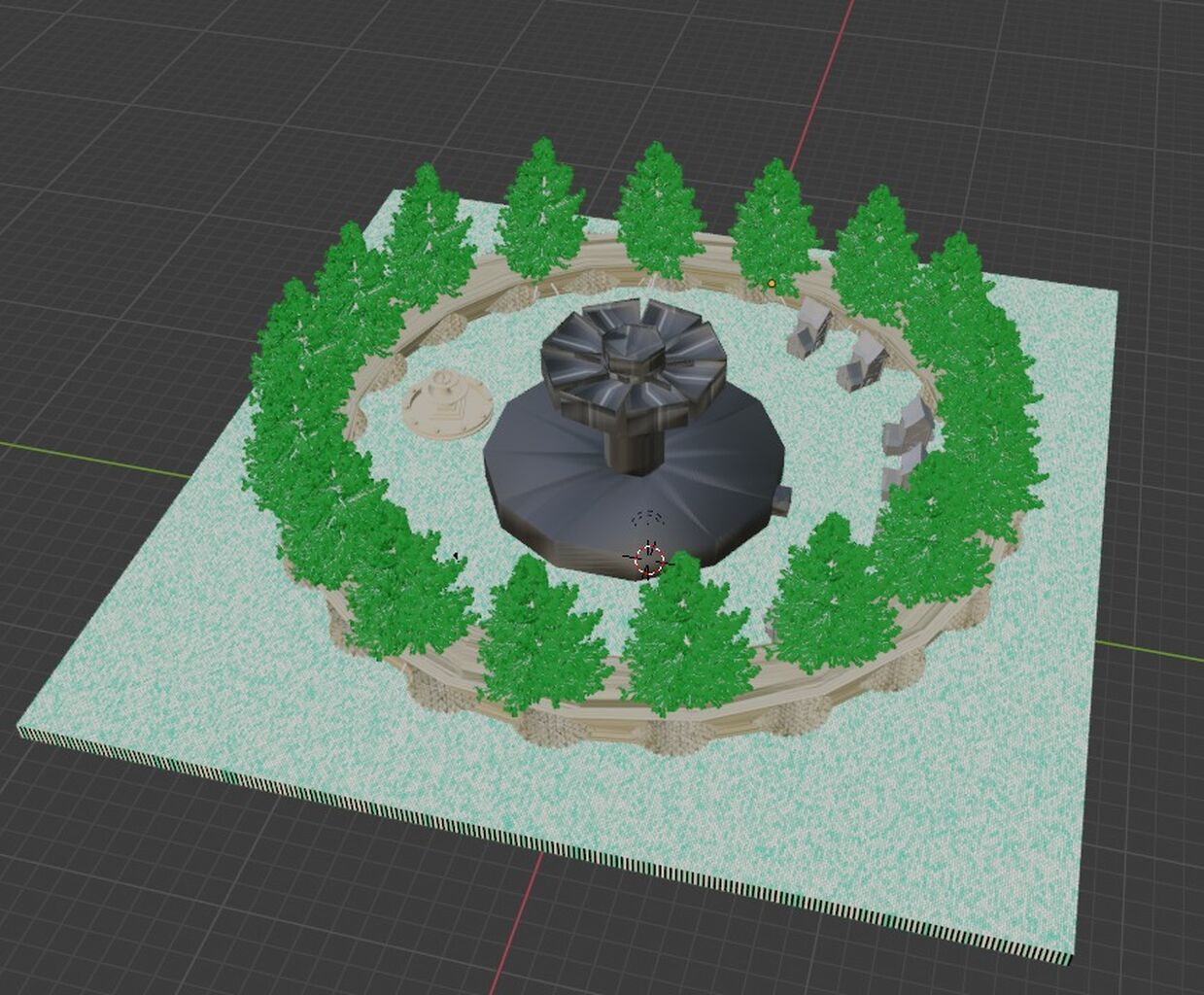
Task: Select the dark gray decagonal base
Action: coord(564,486)
